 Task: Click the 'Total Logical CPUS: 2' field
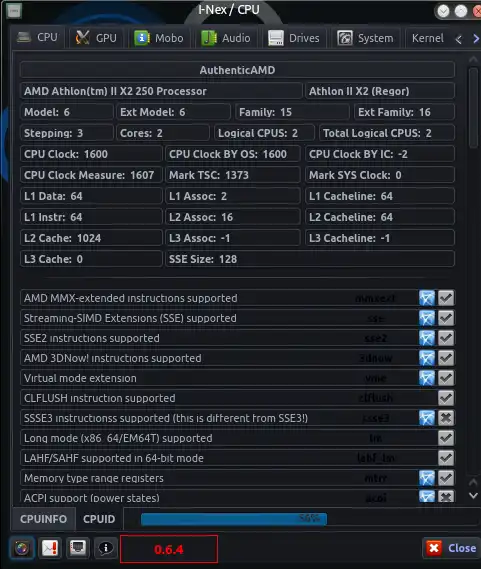pos(387,133)
